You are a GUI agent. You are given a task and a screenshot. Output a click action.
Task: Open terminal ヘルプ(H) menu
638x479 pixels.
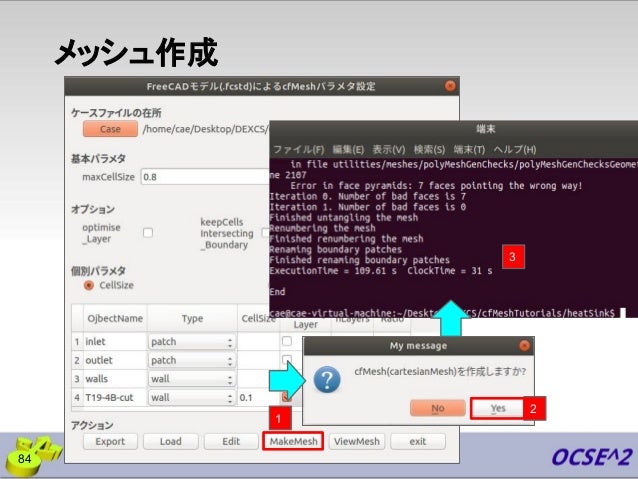[x=515, y=150]
